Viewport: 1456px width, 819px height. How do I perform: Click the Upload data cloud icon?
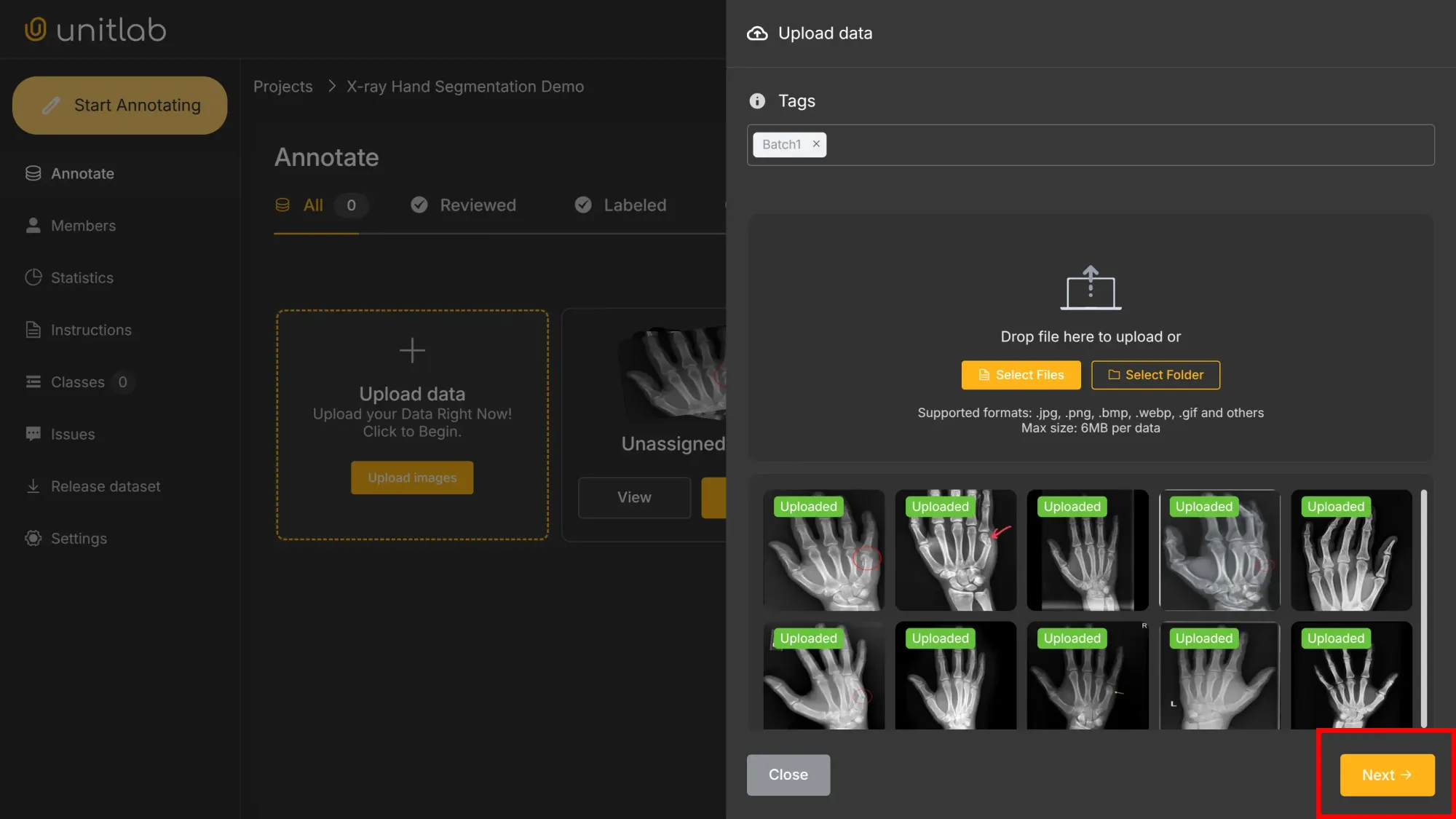(757, 33)
